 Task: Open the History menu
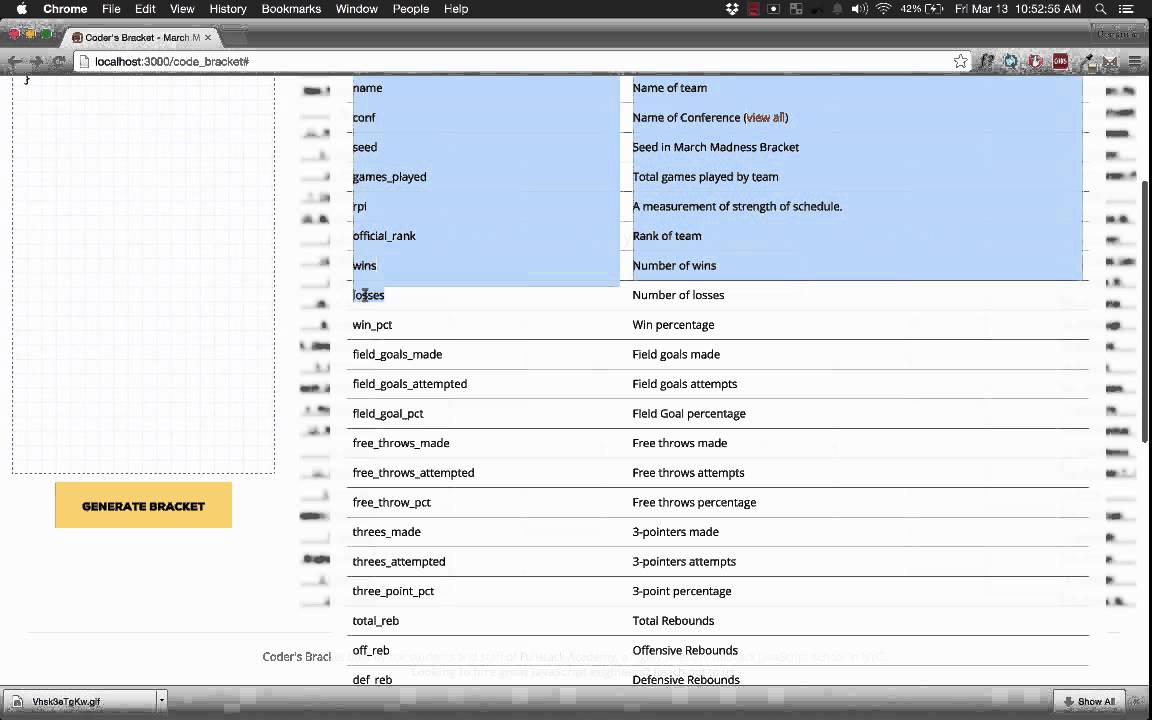[228, 9]
